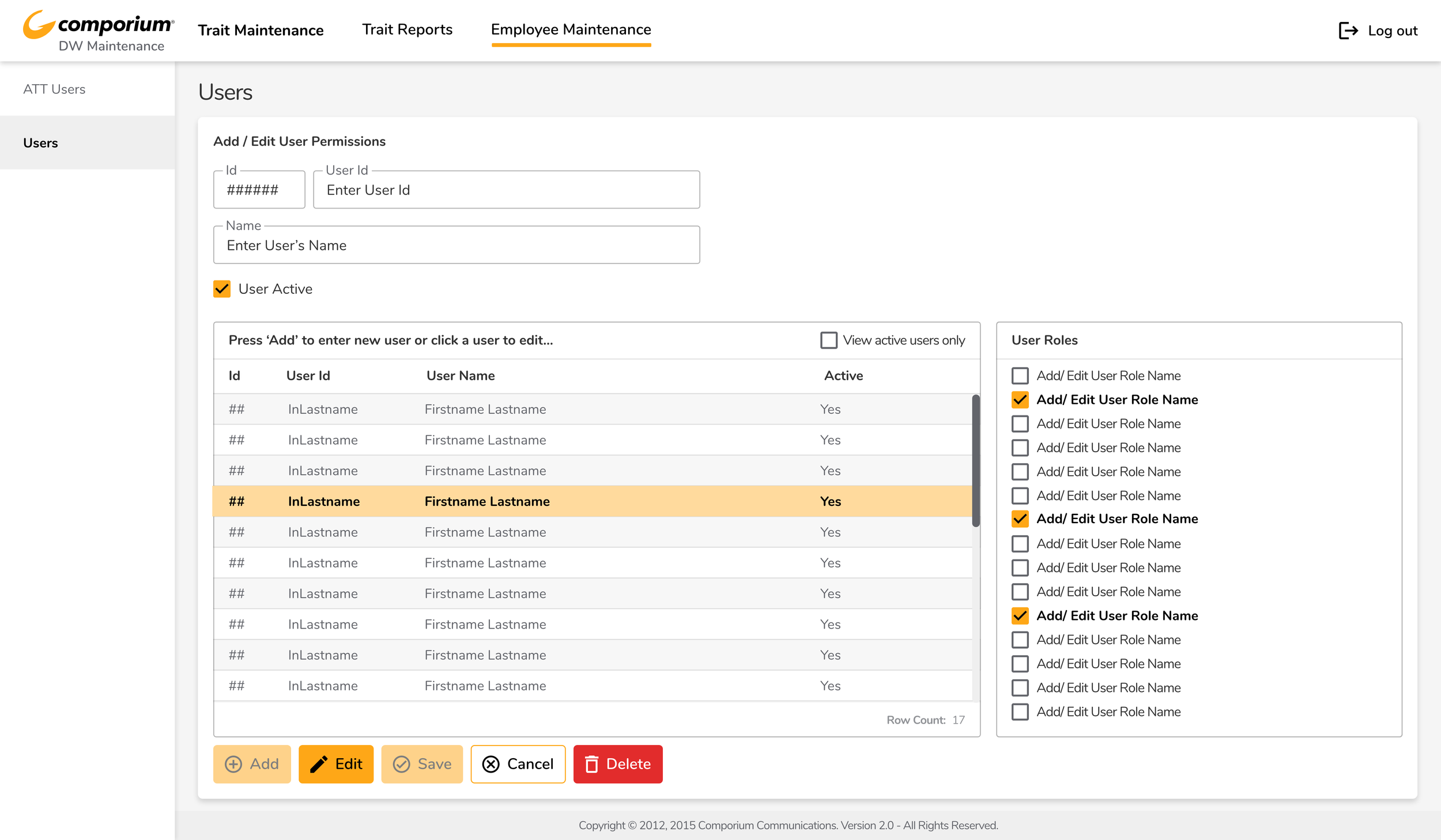Click the Log out link
The height and width of the screenshot is (840, 1441).
[1392, 31]
